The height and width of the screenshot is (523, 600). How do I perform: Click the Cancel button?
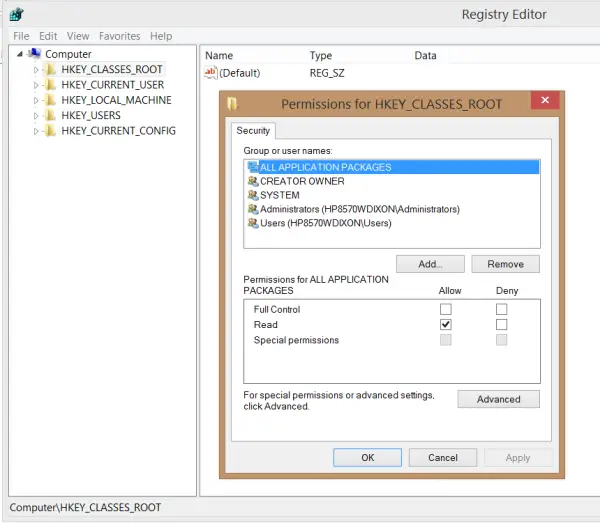(443, 458)
